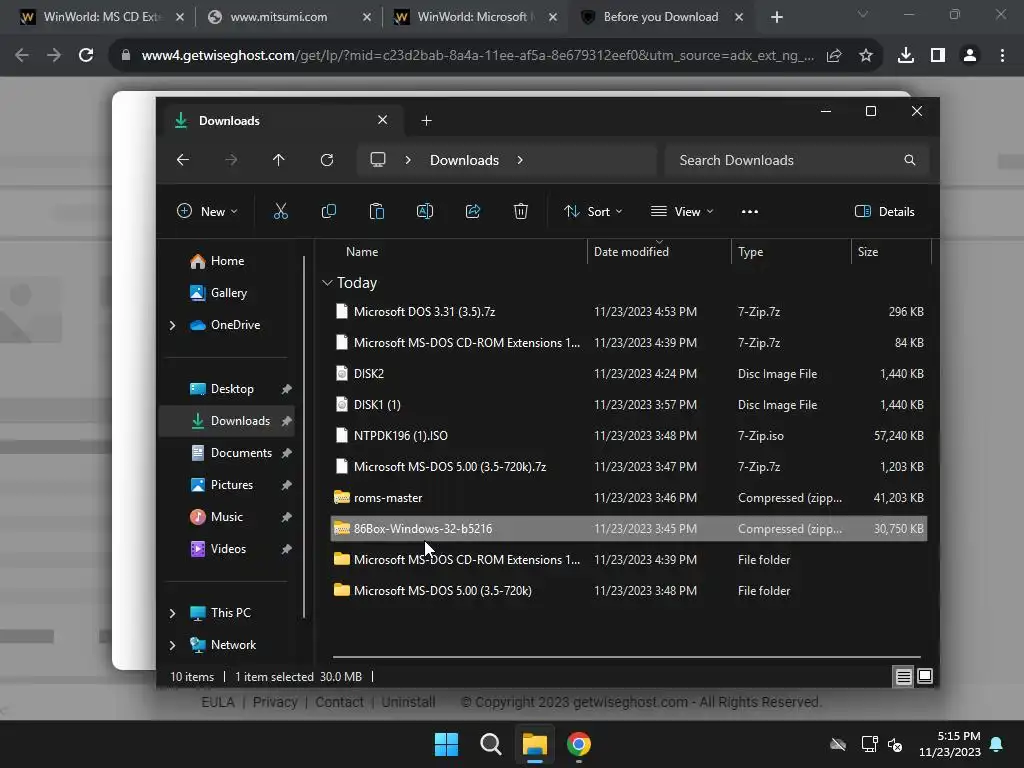Image resolution: width=1024 pixels, height=768 pixels.
Task: Select Desktop in navigation pane
Action: [227, 389]
